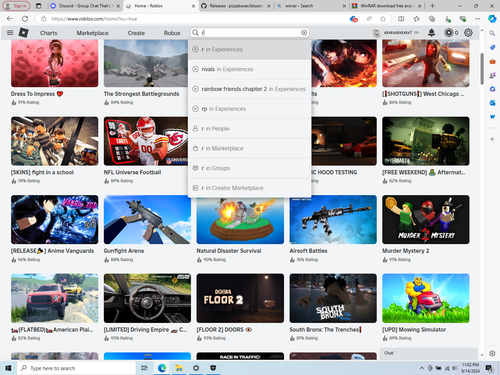
Task: Open the Charts menu item
Action: pyautogui.click(x=49, y=33)
